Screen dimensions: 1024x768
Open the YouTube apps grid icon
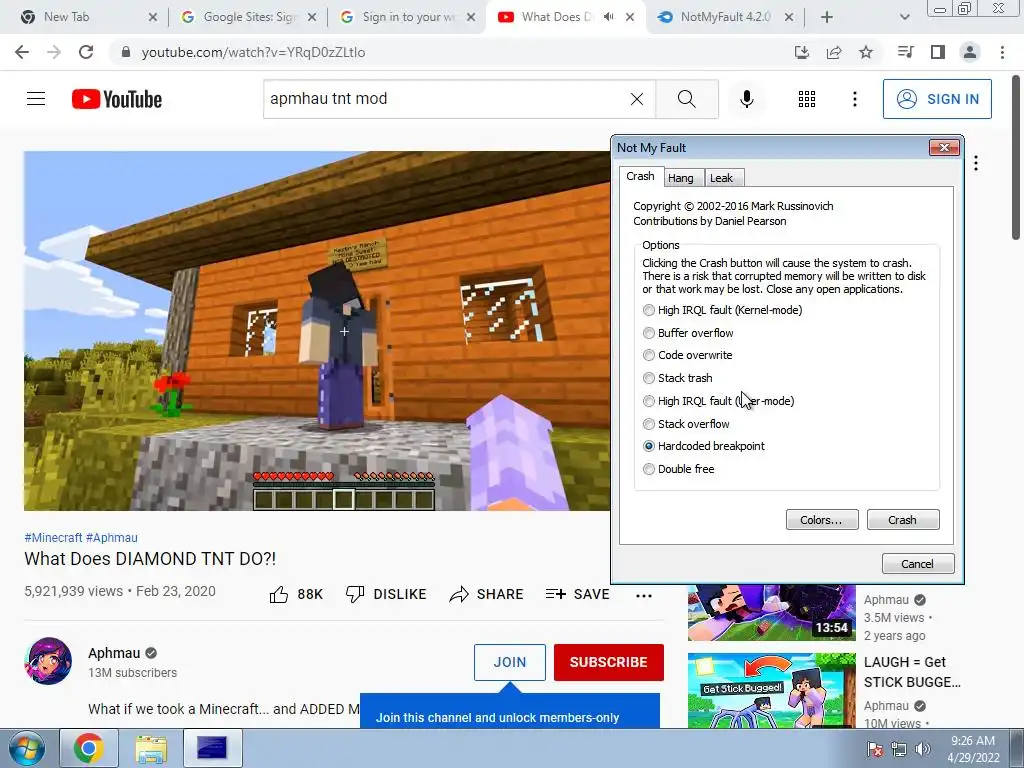coord(807,99)
